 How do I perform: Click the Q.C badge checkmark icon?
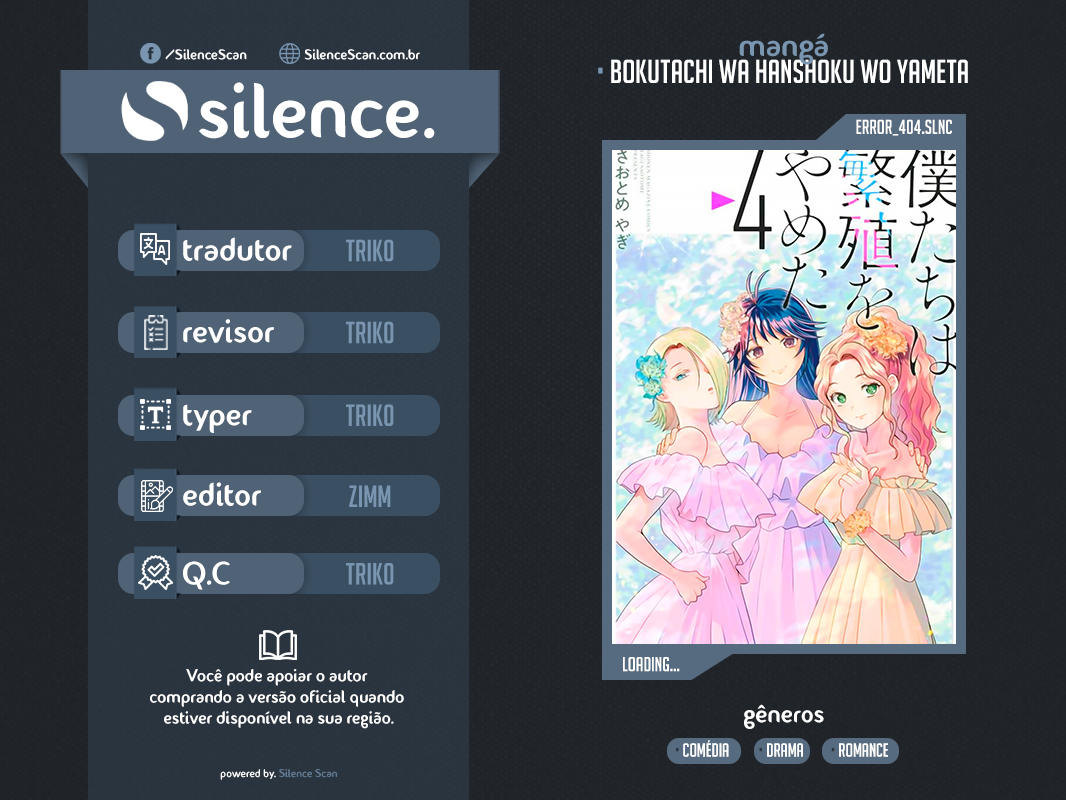155,573
